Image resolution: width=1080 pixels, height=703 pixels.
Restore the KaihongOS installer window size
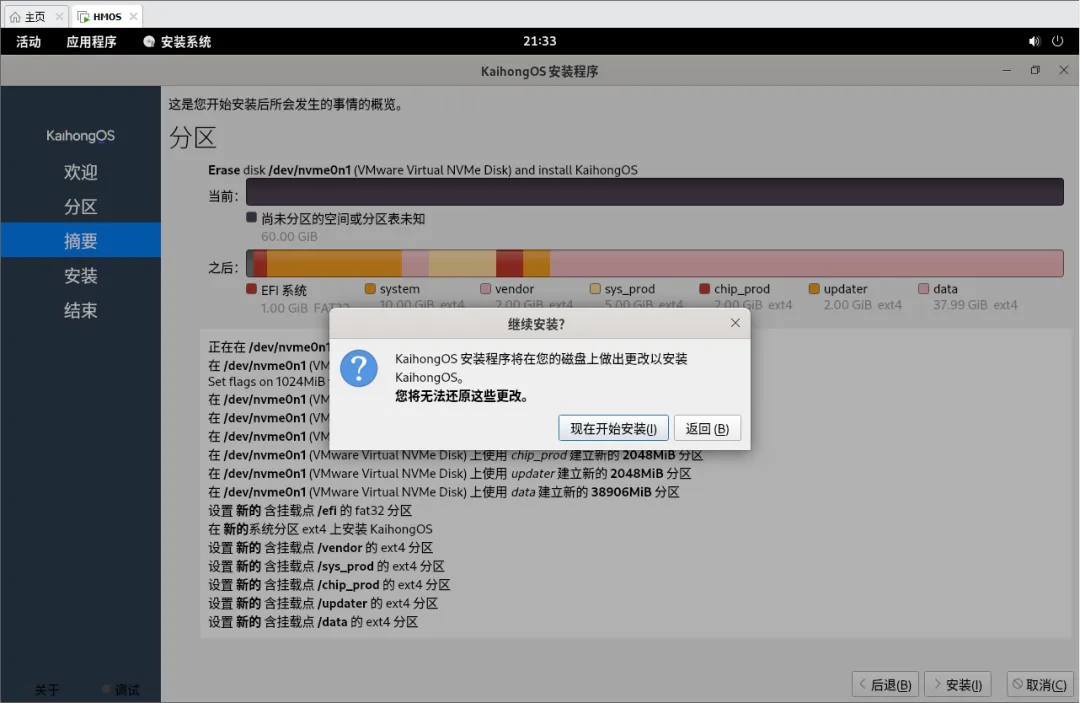tap(1035, 70)
